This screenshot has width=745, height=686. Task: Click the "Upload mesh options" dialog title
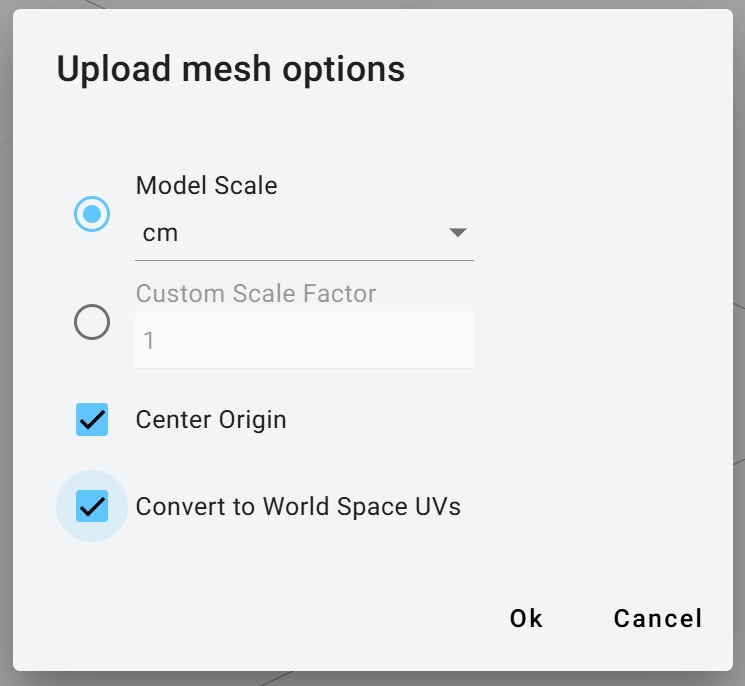click(230, 69)
